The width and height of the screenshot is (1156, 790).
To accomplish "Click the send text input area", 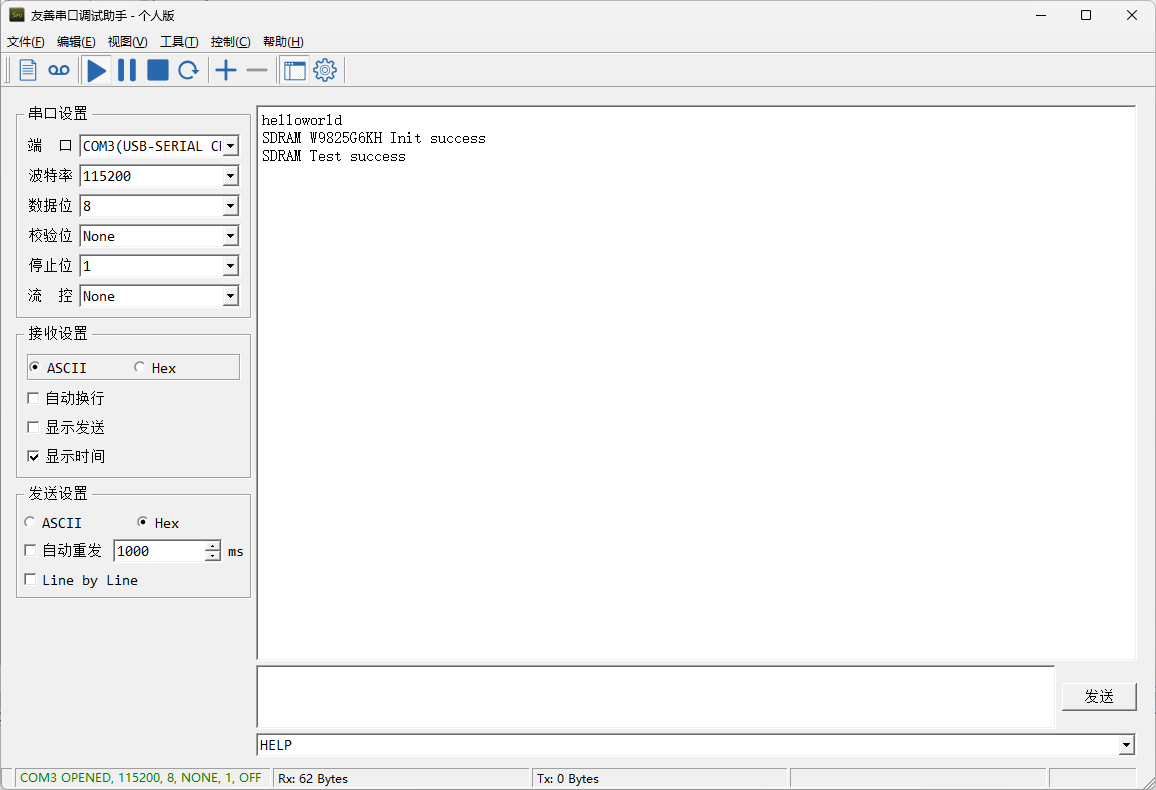I will [x=655, y=696].
